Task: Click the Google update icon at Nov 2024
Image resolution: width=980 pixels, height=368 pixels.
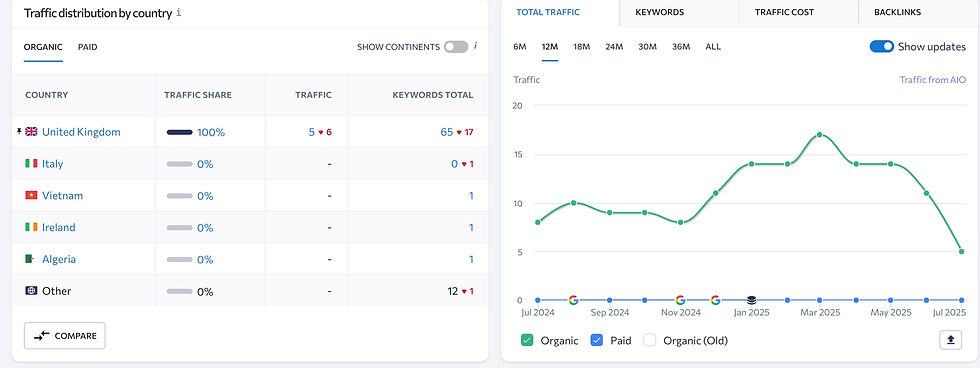Action: pos(680,300)
